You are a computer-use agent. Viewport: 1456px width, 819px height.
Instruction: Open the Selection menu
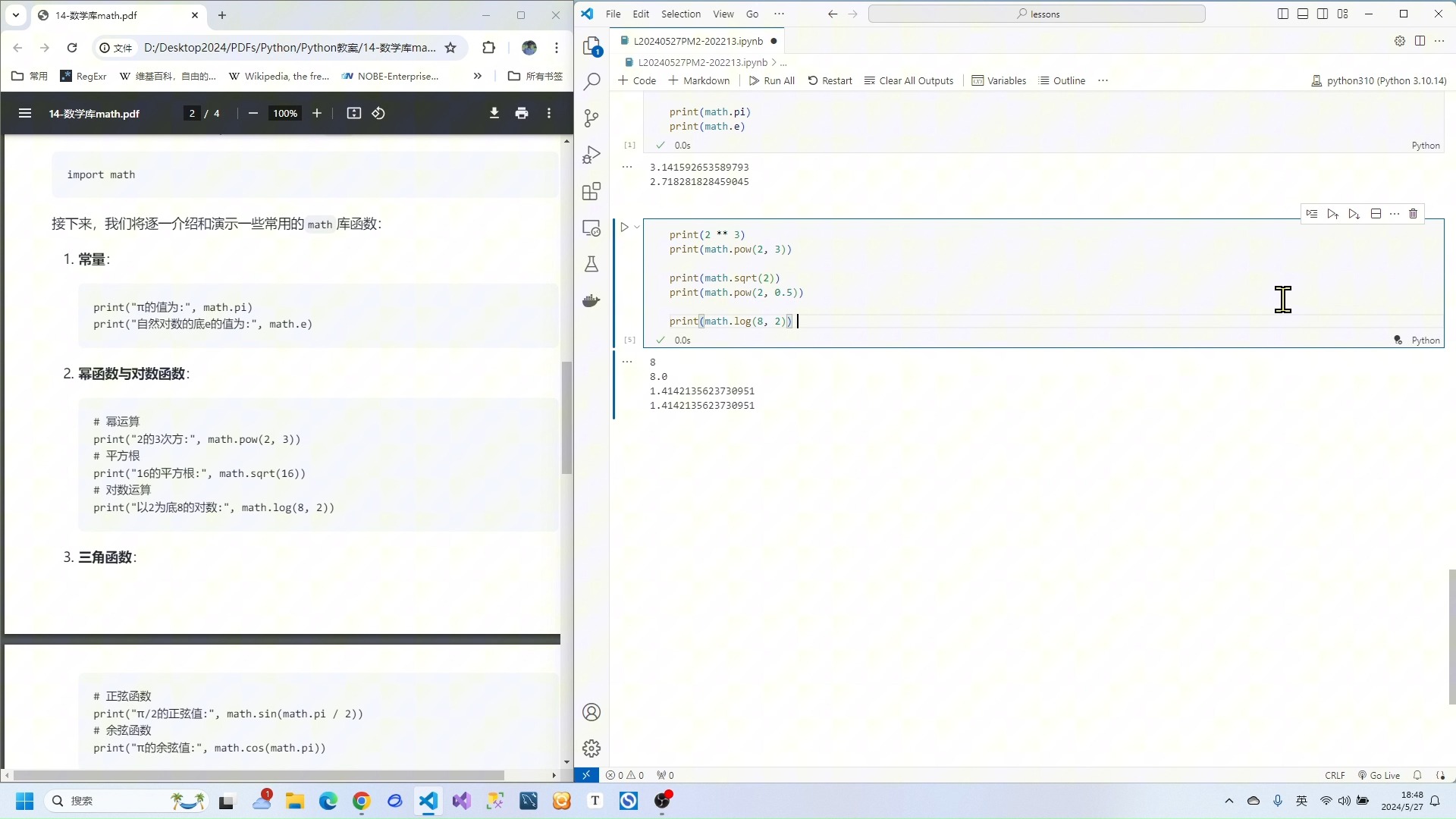click(680, 14)
